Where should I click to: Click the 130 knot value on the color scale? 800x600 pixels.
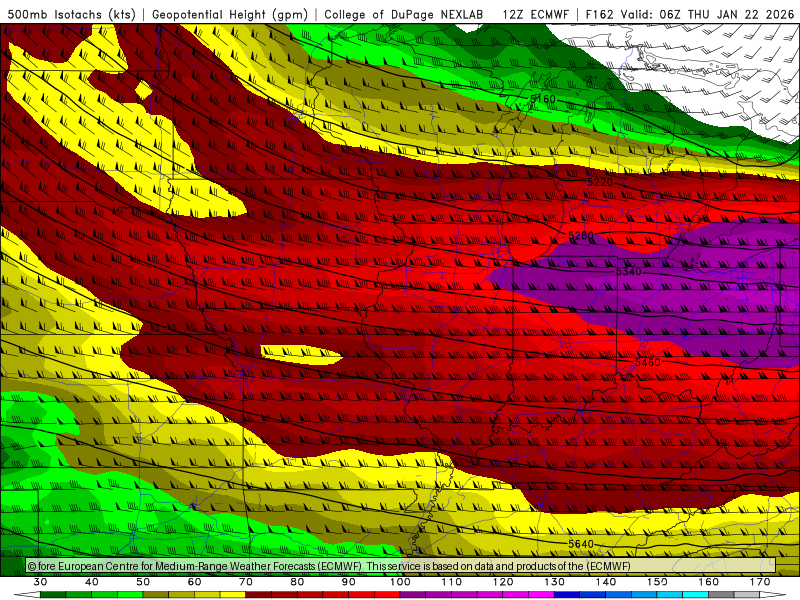point(555,582)
